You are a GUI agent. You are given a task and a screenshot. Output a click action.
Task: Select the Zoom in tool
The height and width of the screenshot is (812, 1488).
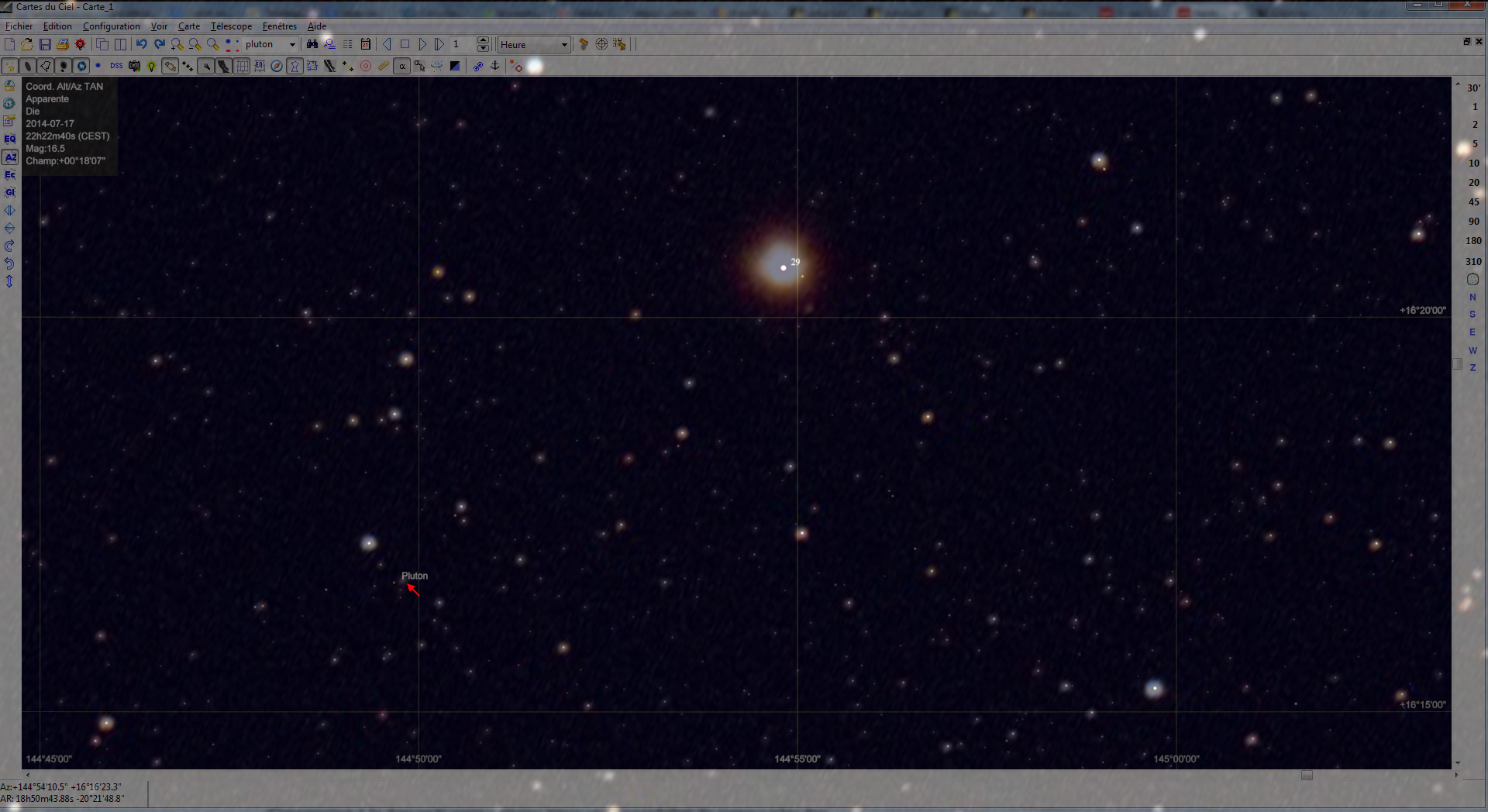pos(175,44)
